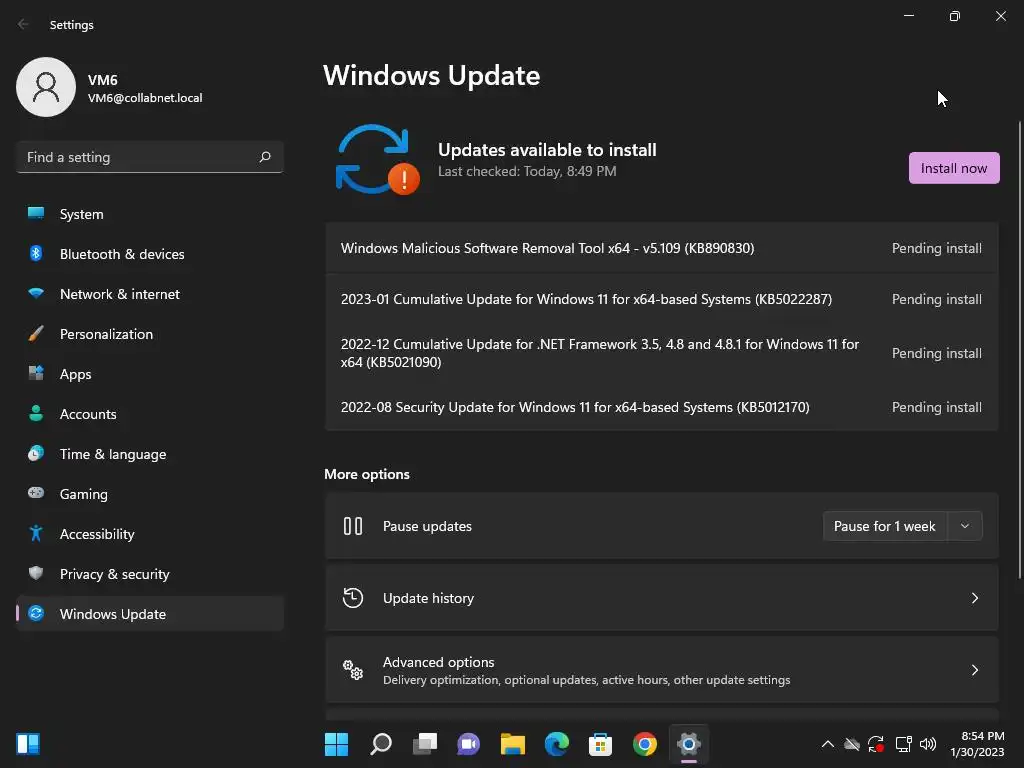Launch Google Chrome from taskbar

[645, 744]
